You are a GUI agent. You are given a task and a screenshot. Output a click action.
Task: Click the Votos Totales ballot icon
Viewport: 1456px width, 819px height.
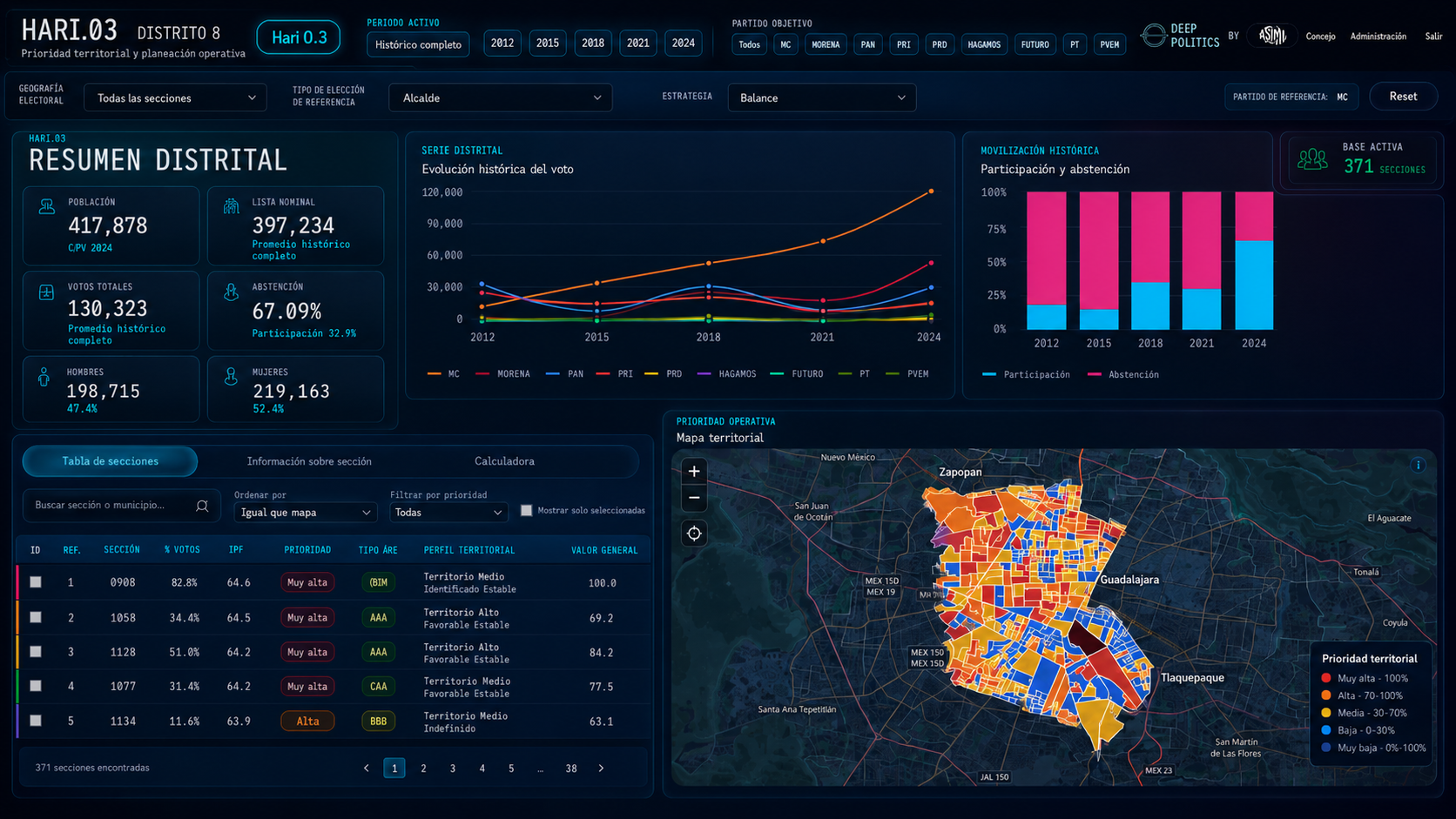46,292
